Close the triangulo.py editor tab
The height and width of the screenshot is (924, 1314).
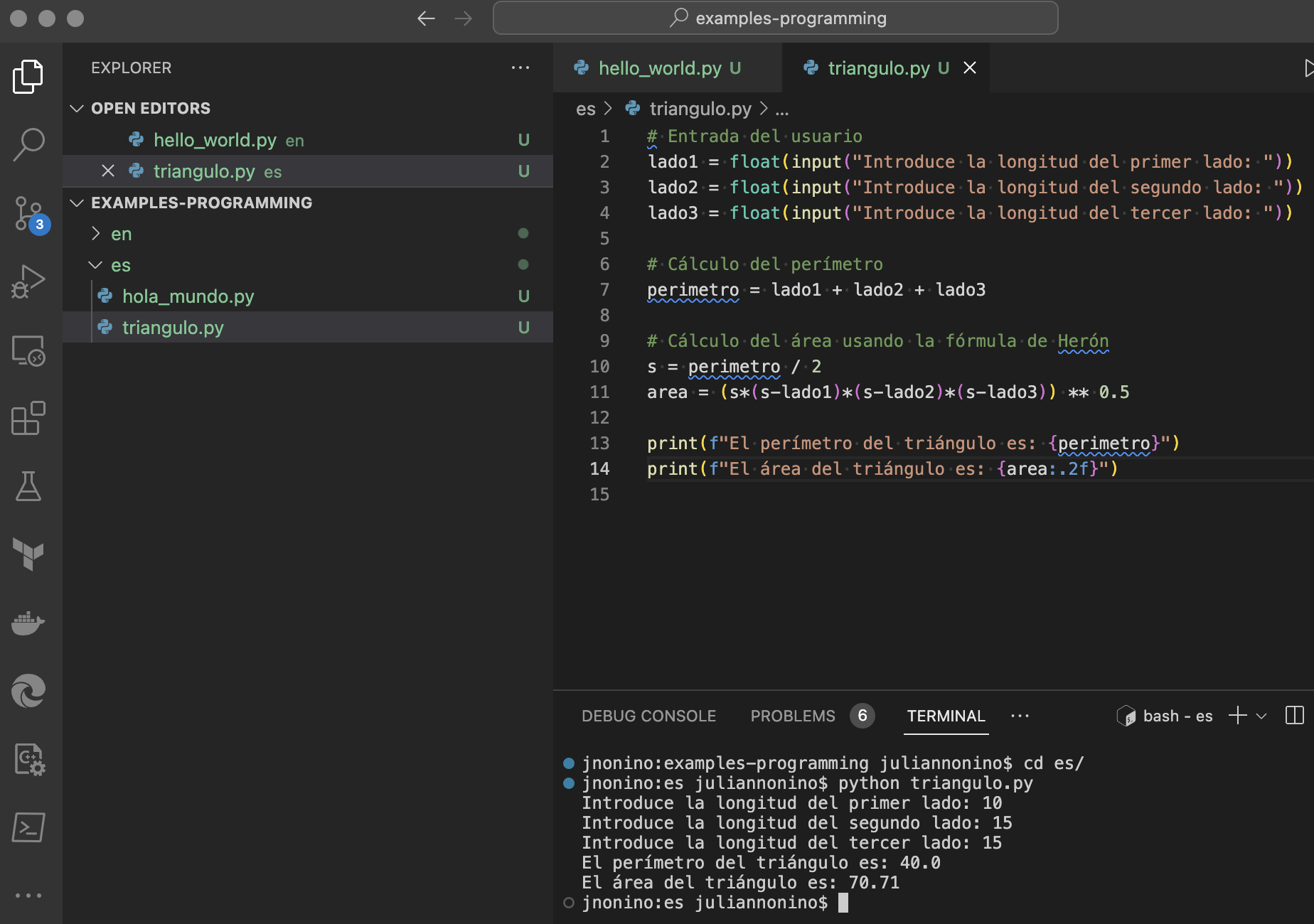(x=969, y=68)
